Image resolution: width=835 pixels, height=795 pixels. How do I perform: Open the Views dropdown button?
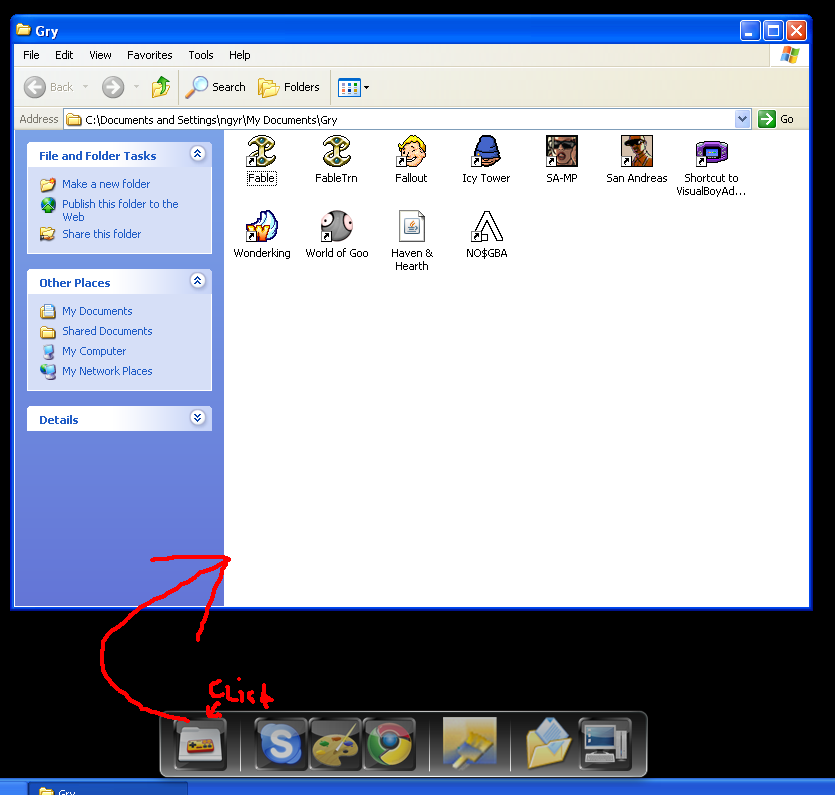pos(353,87)
